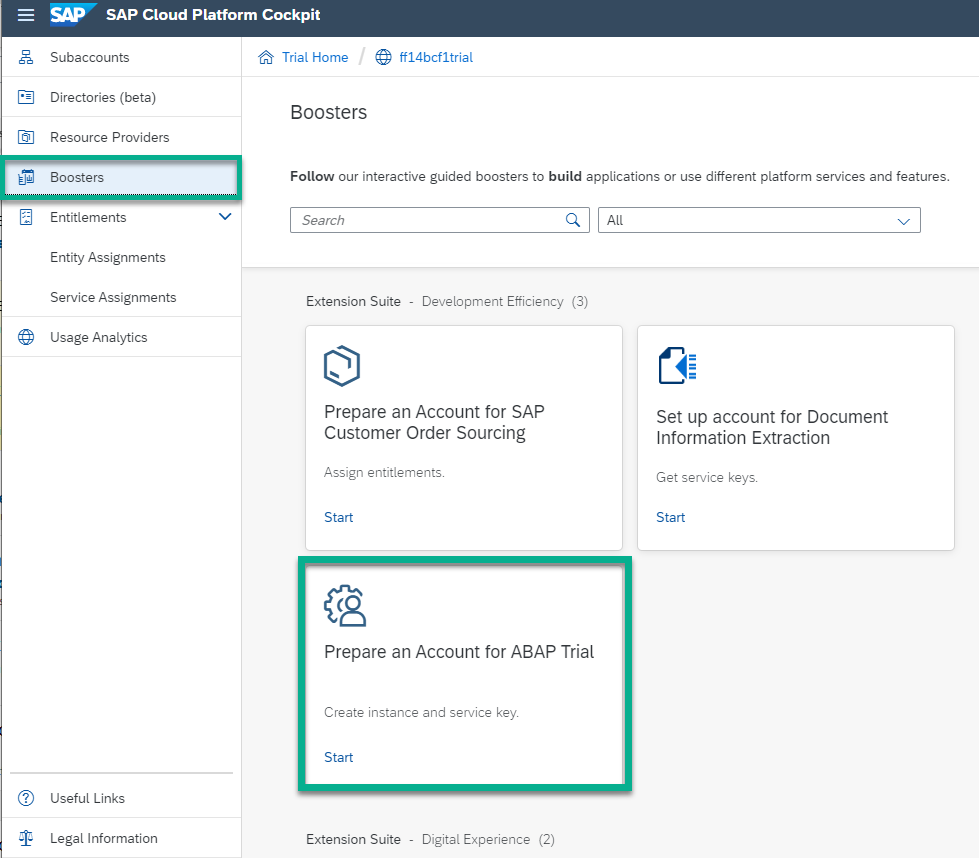
Task: Click the Document Information Extraction booster icon
Action: (677, 366)
